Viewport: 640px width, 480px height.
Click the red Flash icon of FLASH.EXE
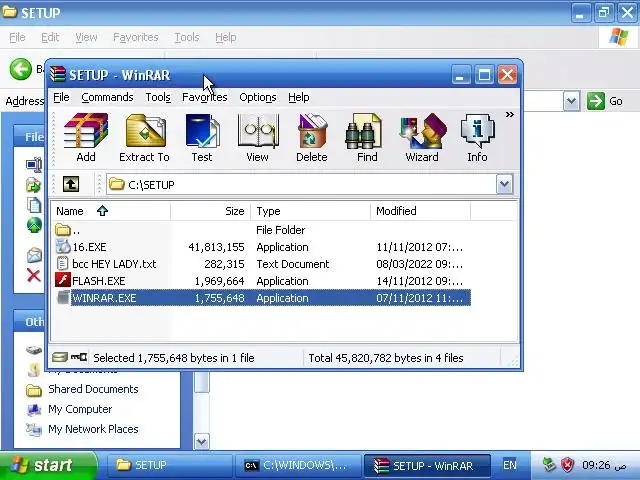pyautogui.click(x=63, y=280)
